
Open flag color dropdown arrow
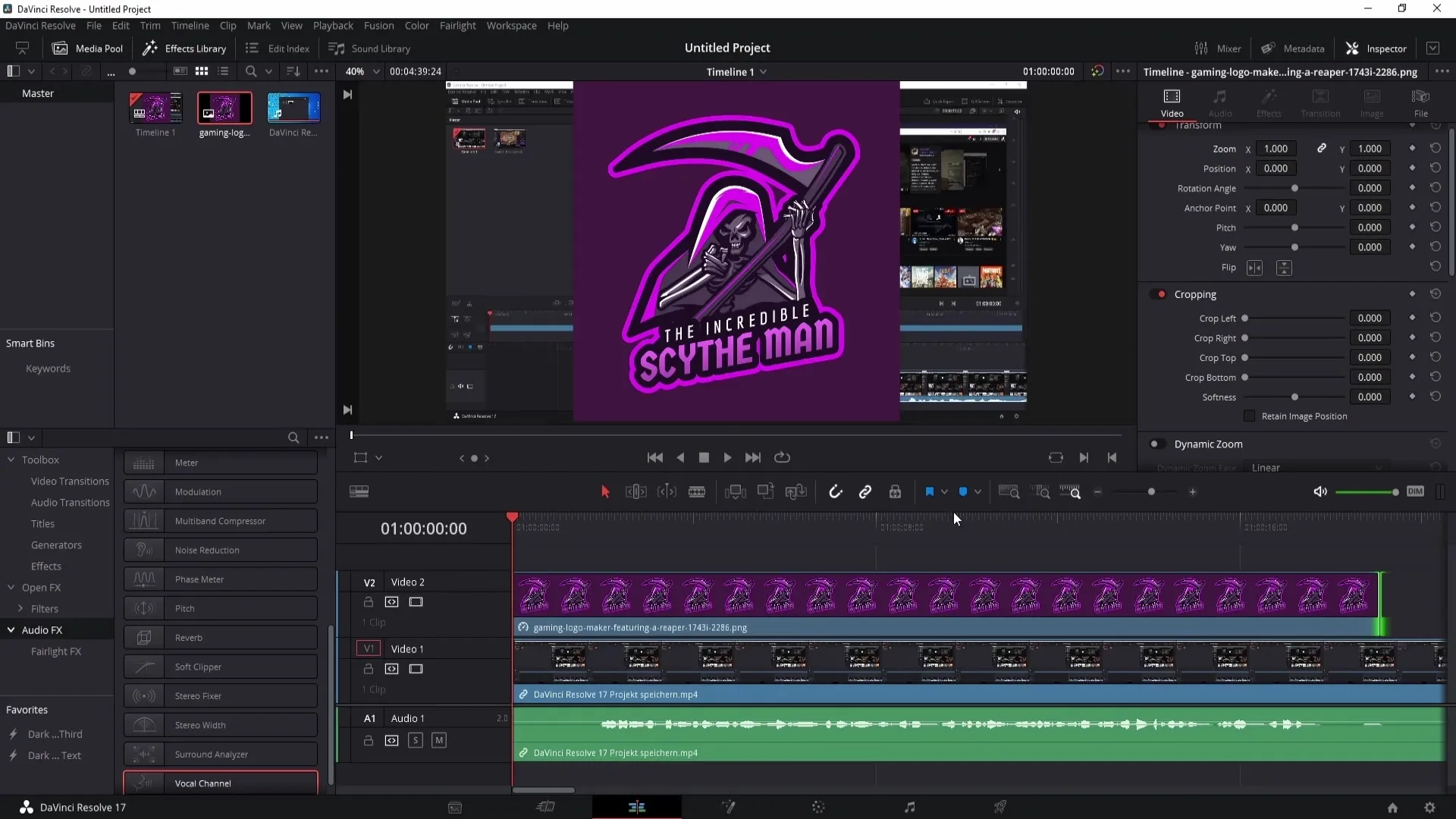[944, 492]
